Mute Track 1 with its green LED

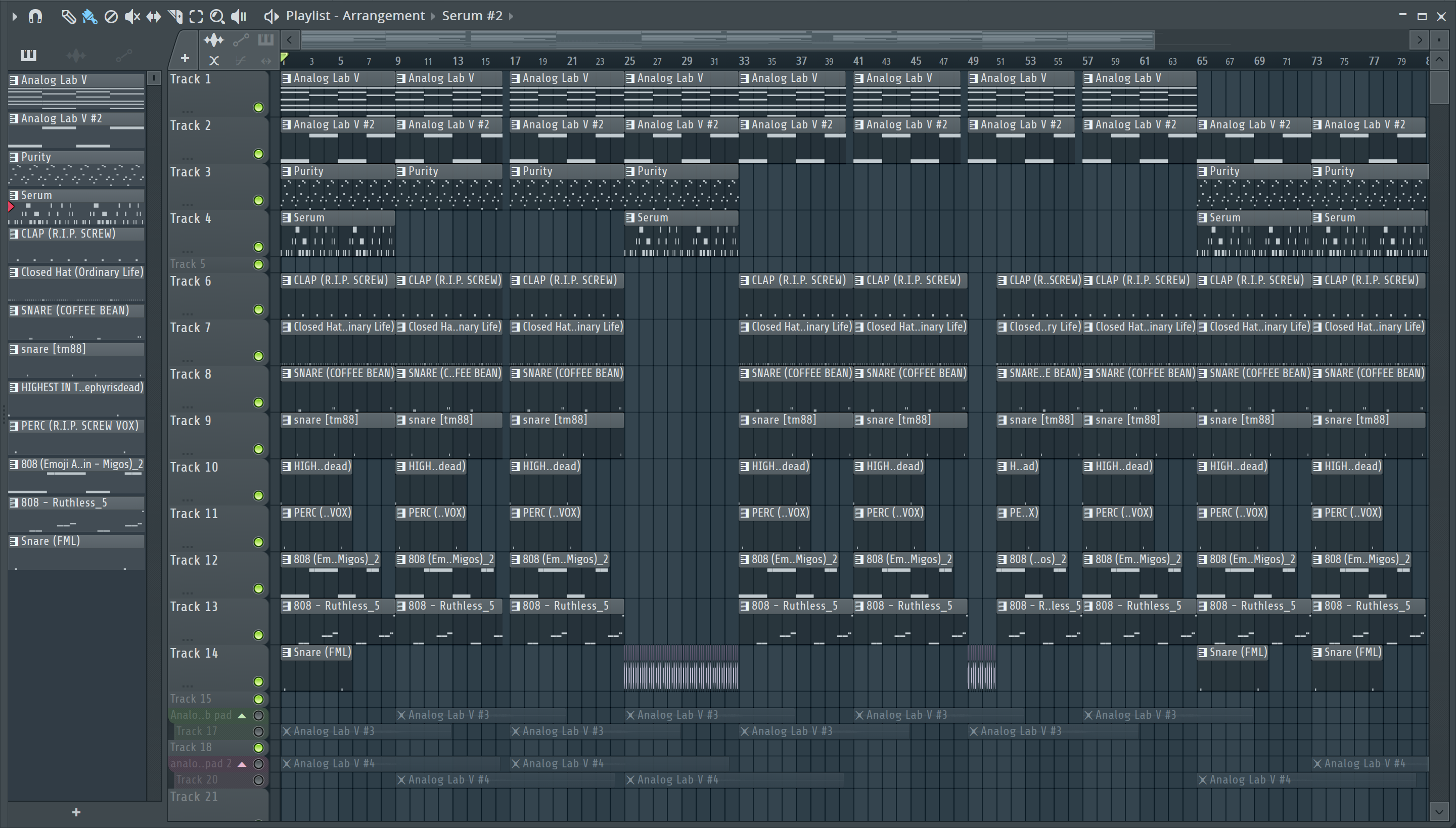coord(258,108)
